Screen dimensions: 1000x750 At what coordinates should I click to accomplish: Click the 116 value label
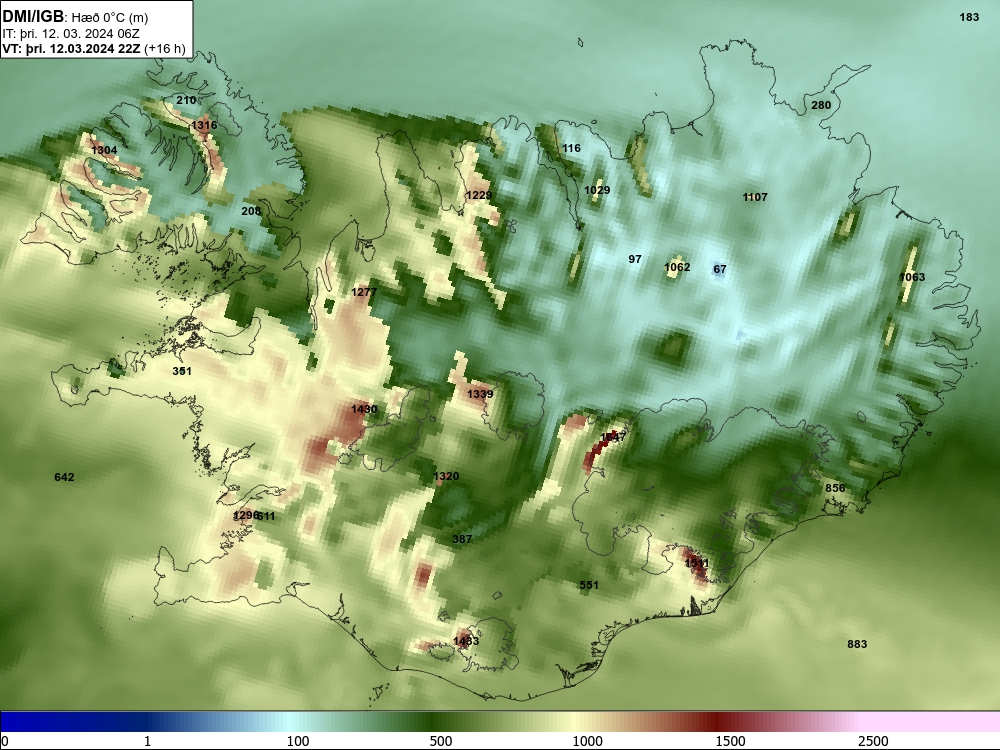(571, 149)
